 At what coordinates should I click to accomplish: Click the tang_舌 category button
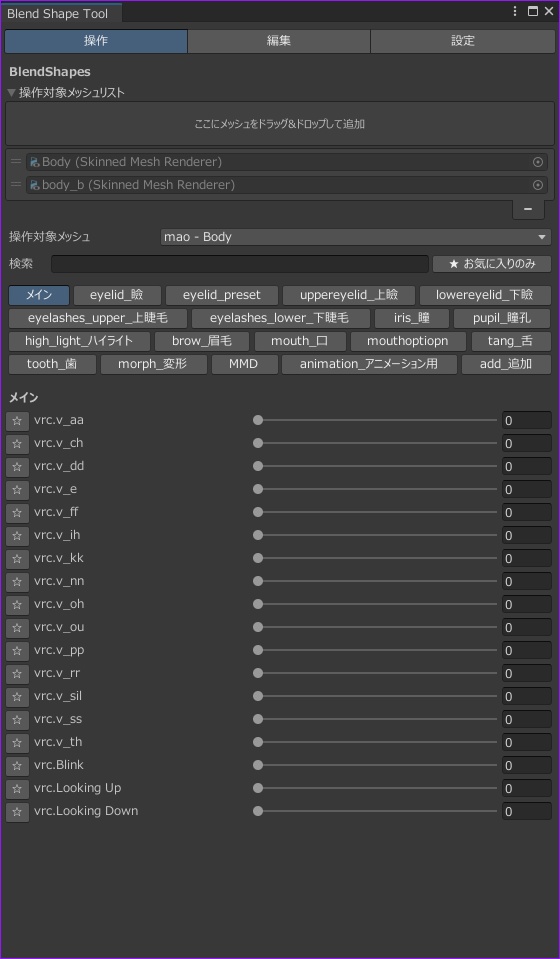coord(511,341)
